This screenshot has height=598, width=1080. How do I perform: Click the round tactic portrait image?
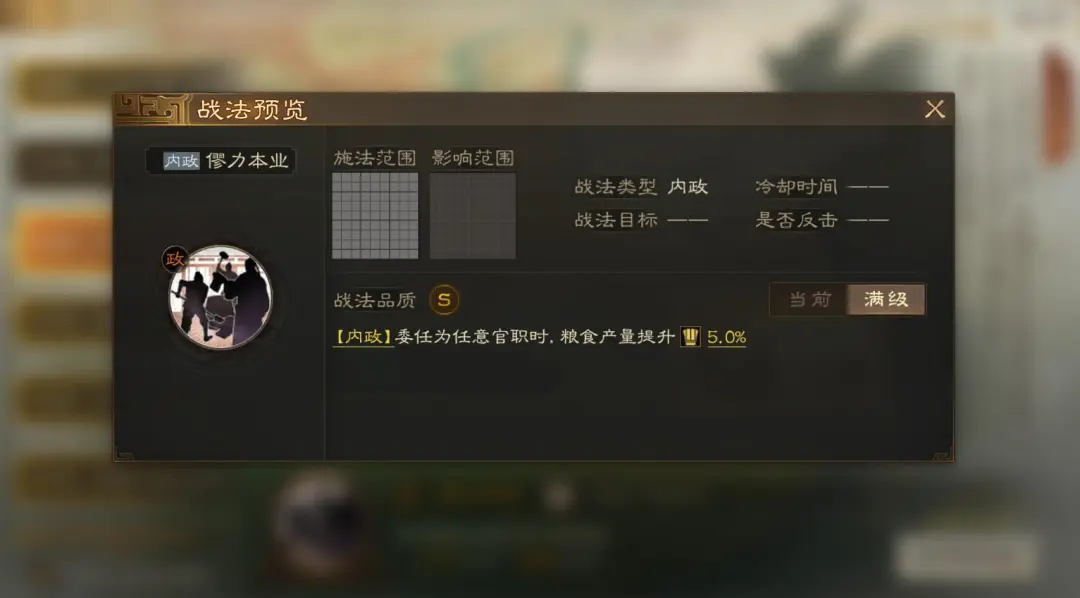click(221, 297)
